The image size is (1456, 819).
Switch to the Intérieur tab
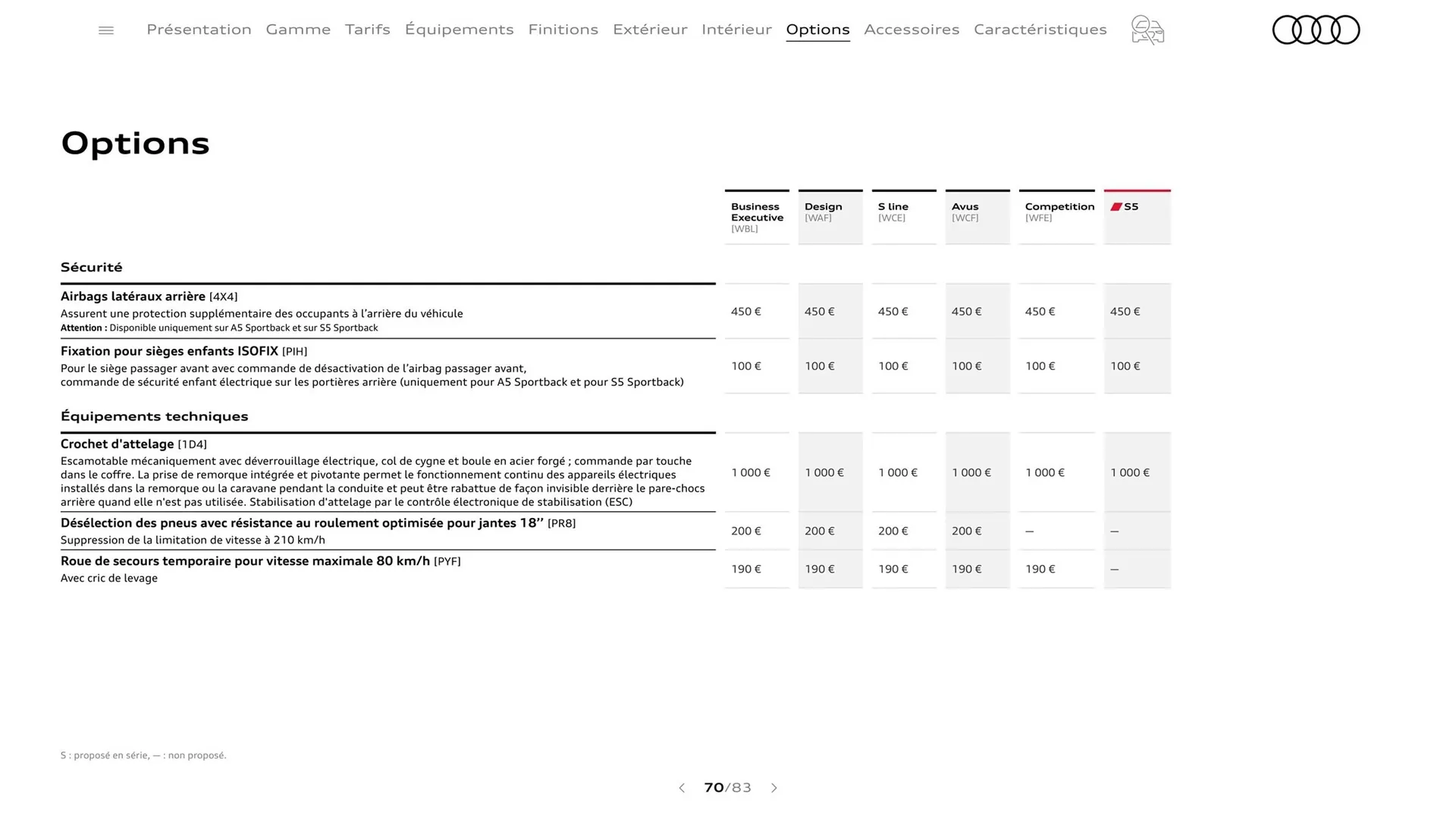[x=736, y=30]
